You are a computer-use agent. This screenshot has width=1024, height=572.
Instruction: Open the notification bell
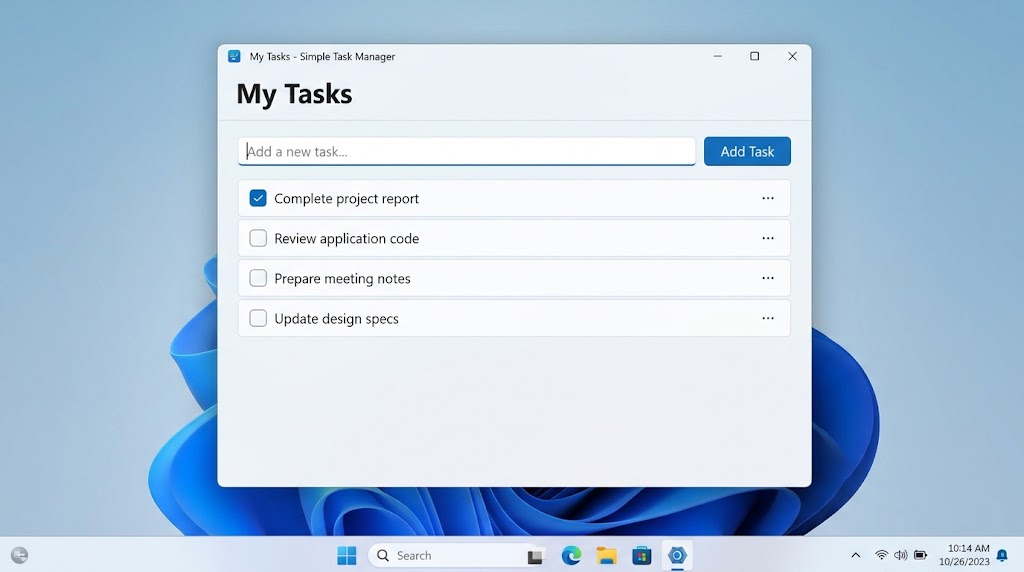(1002, 556)
